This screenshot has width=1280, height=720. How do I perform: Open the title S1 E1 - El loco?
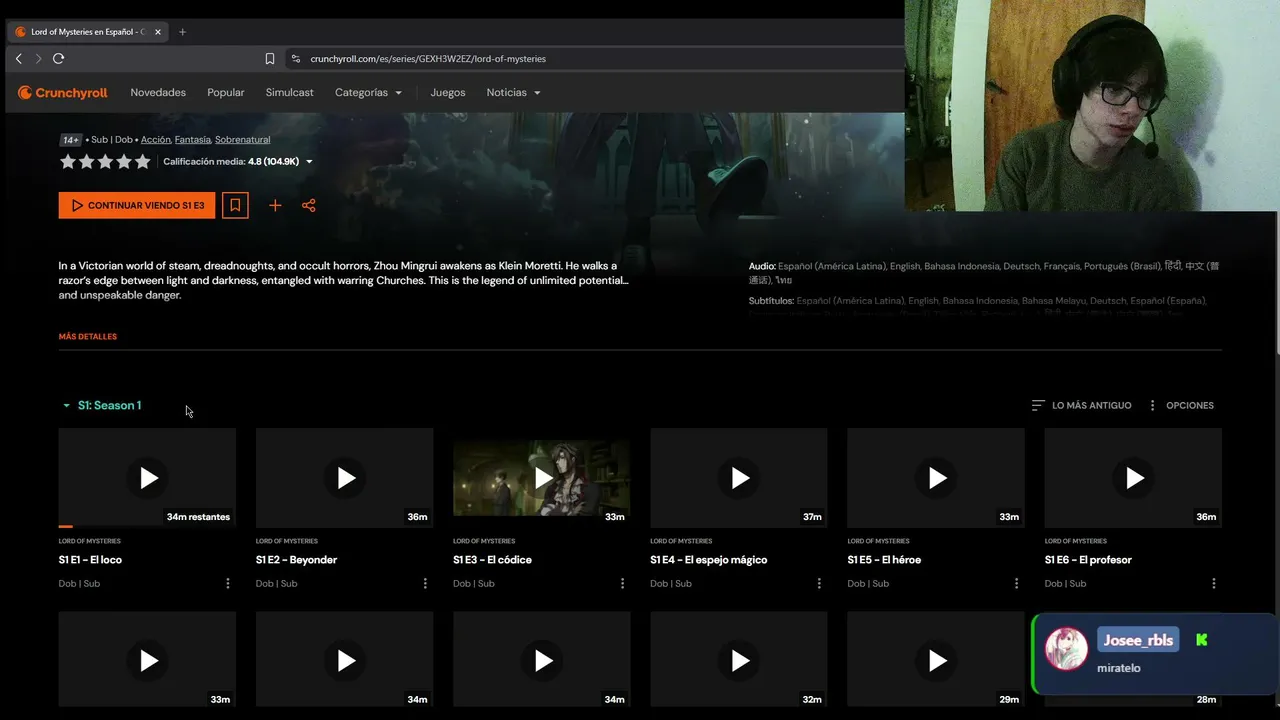pos(90,560)
